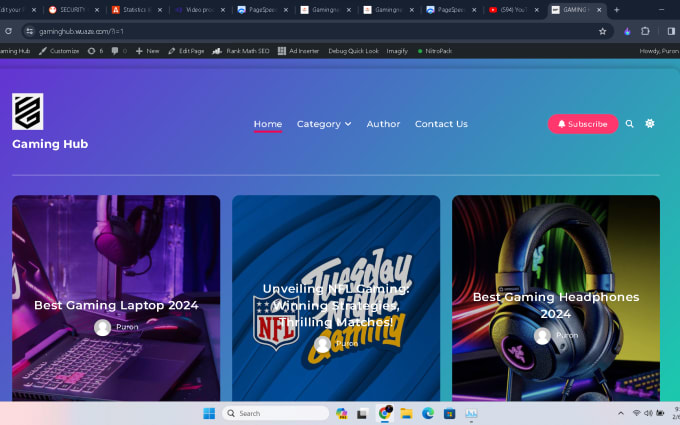Open Imagify in the admin bar
Viewport: 680px width, 425px height.
click(397, 51)
